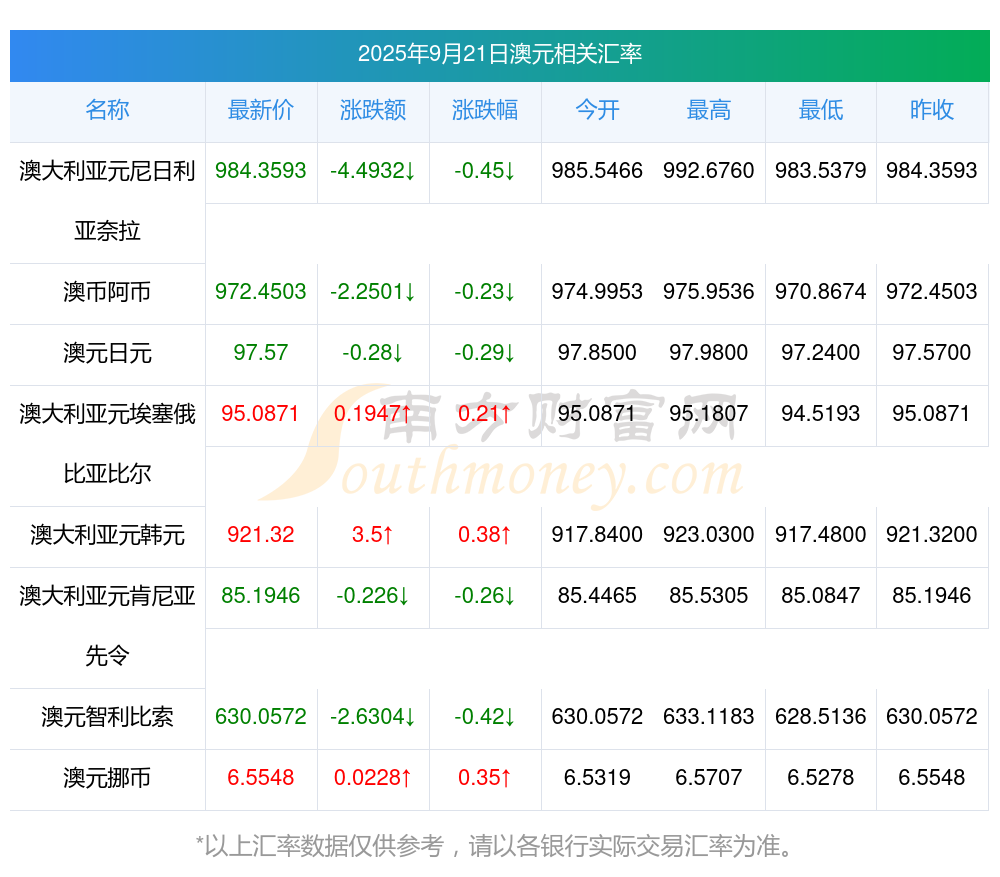Click latest price 921.32

pos(261,534)
